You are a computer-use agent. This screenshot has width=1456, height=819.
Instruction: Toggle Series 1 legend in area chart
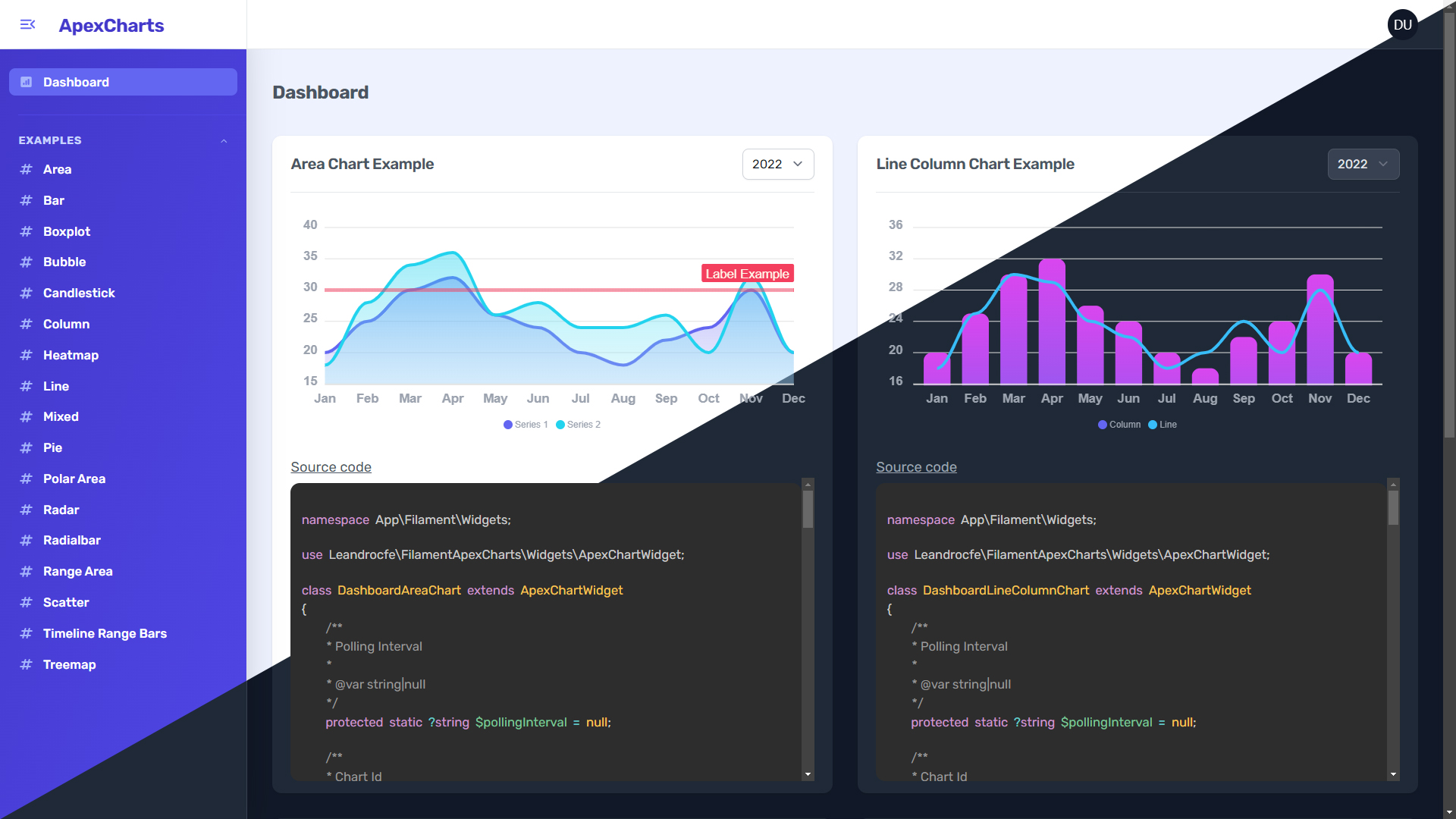pos(526,425)
